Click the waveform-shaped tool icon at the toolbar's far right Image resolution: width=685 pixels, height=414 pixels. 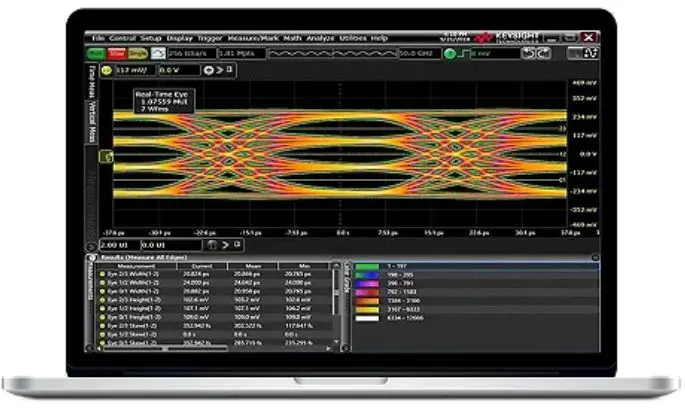[x=591, y=53]
